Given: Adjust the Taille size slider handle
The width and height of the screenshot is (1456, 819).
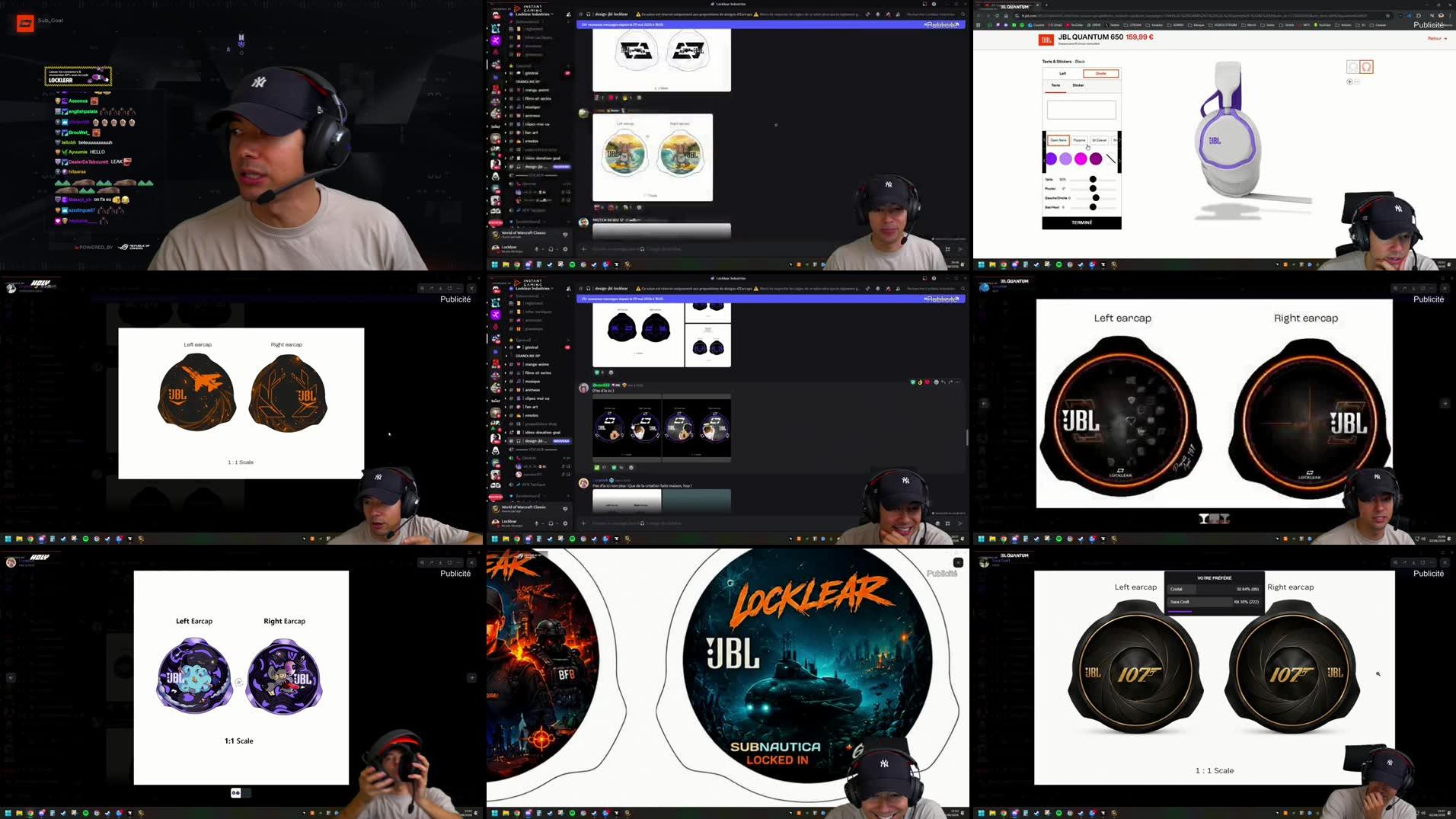Looking at the screenshot, I should pyautogui.click(x=1093, y=180).
